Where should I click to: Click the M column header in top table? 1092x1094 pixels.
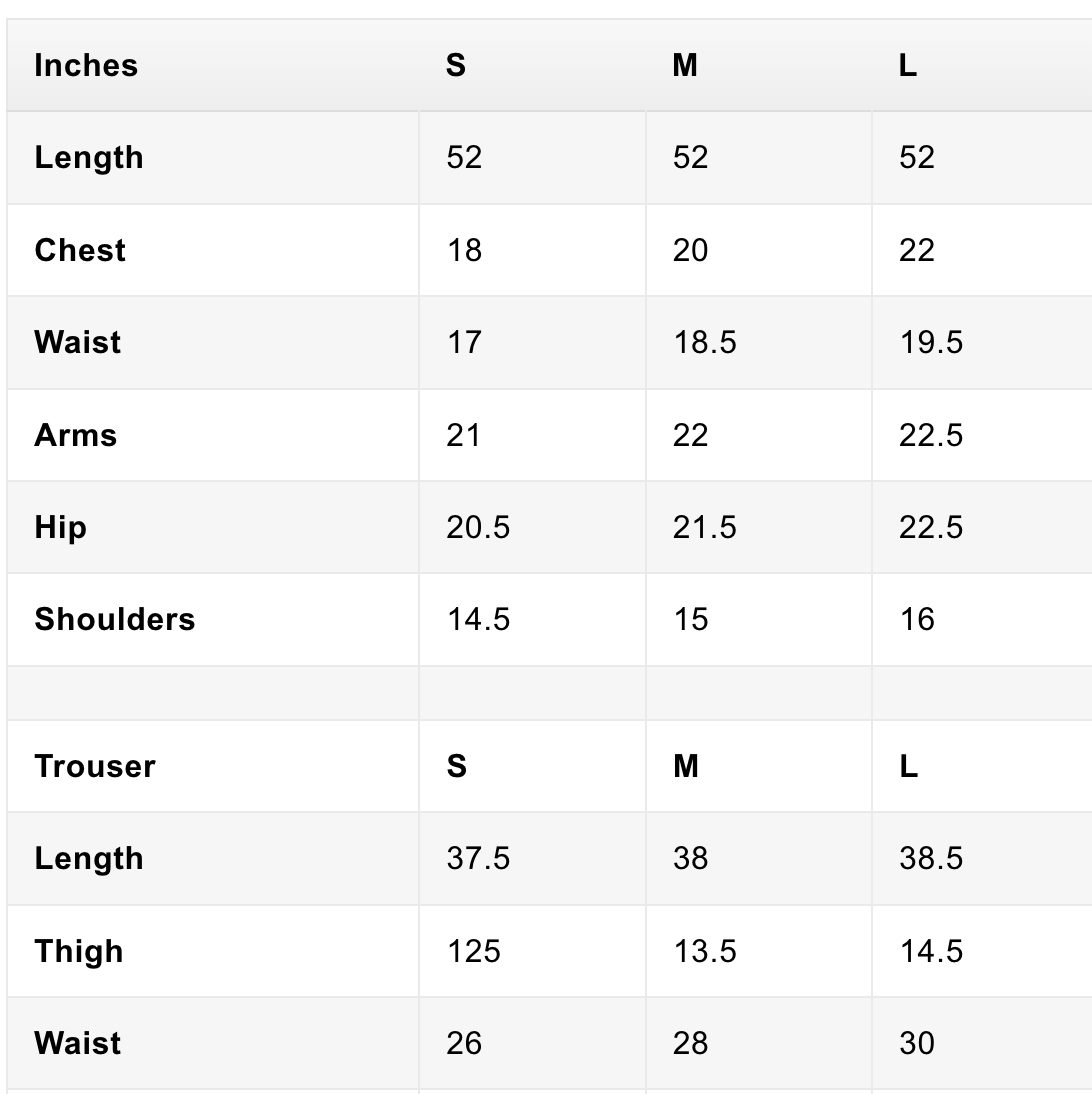tap(685, 66)
